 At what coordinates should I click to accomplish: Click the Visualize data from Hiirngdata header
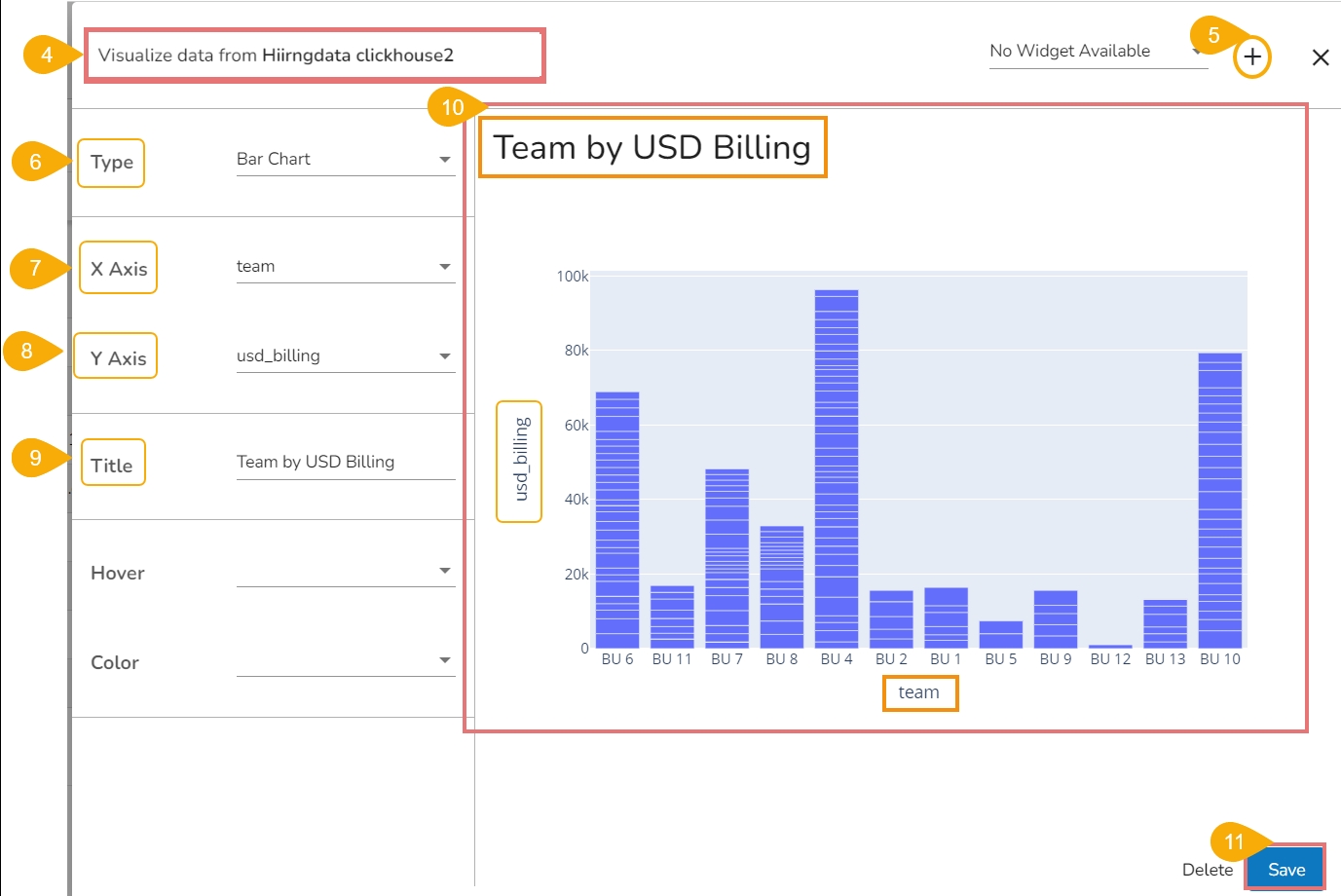tap(314, 56)
